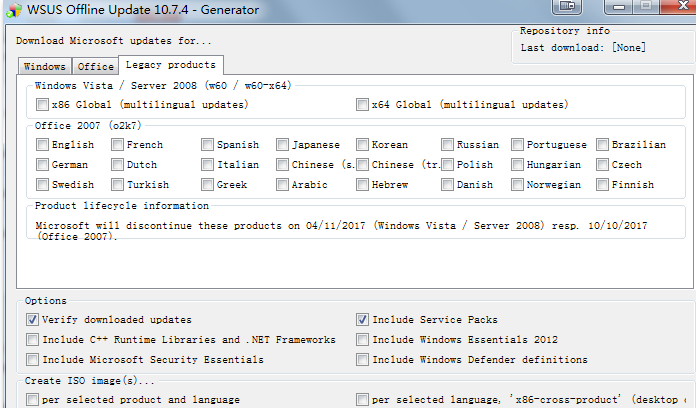696x408 pixels.
Task: Click the Product lifecycle information text
Action: (122, 206)
